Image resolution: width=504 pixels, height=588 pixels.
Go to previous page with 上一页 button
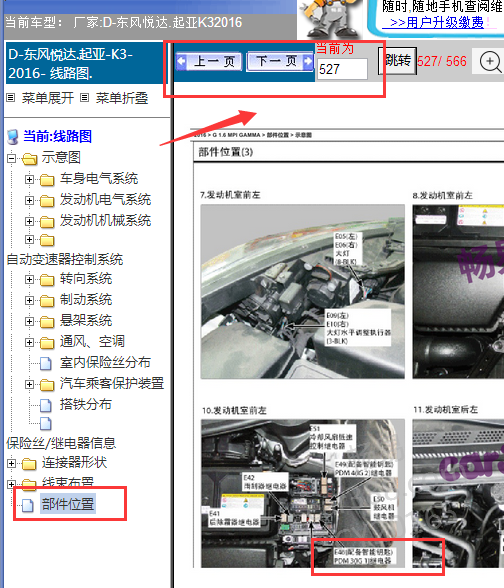pos(209,61)
